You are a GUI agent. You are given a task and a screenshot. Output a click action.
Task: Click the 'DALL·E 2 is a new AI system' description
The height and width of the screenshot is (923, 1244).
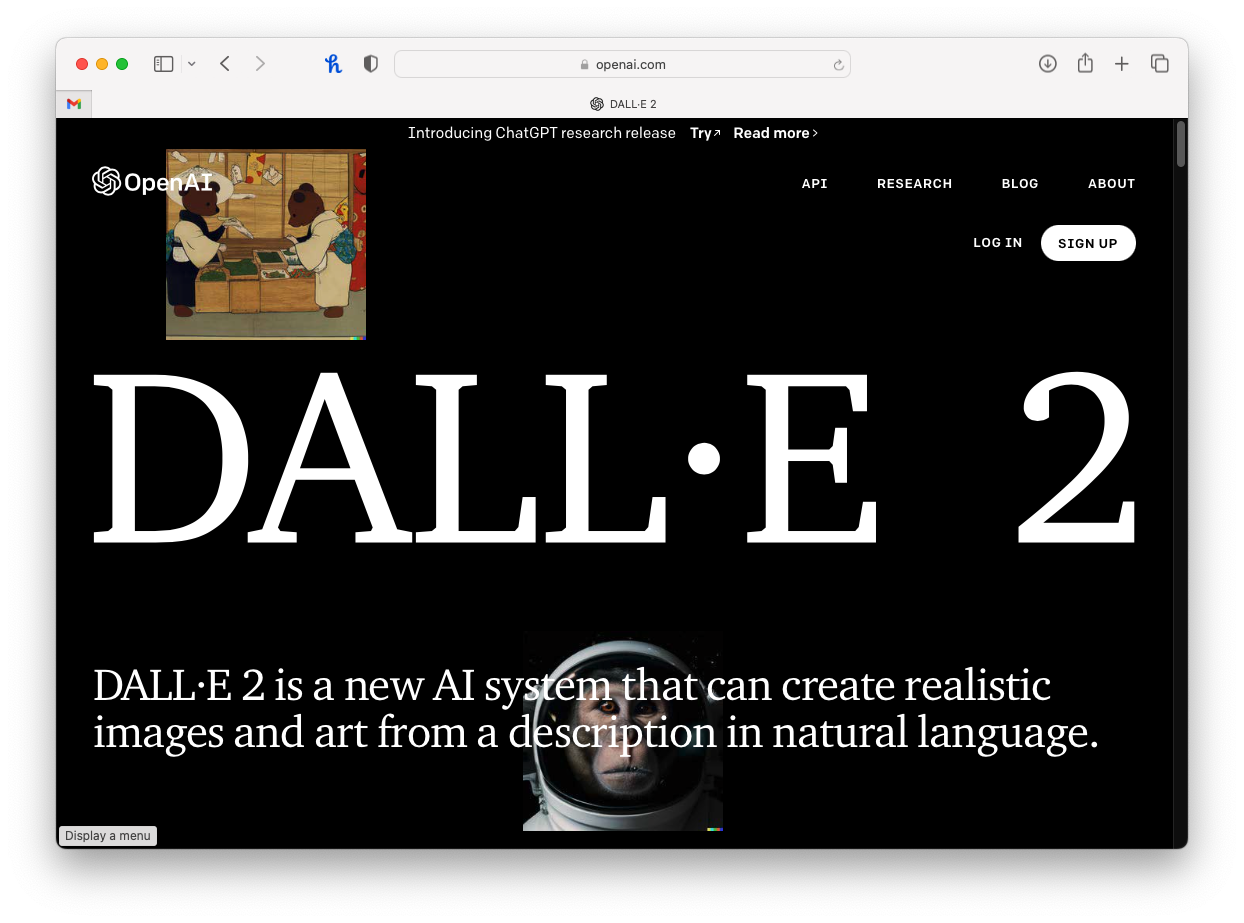596,709
